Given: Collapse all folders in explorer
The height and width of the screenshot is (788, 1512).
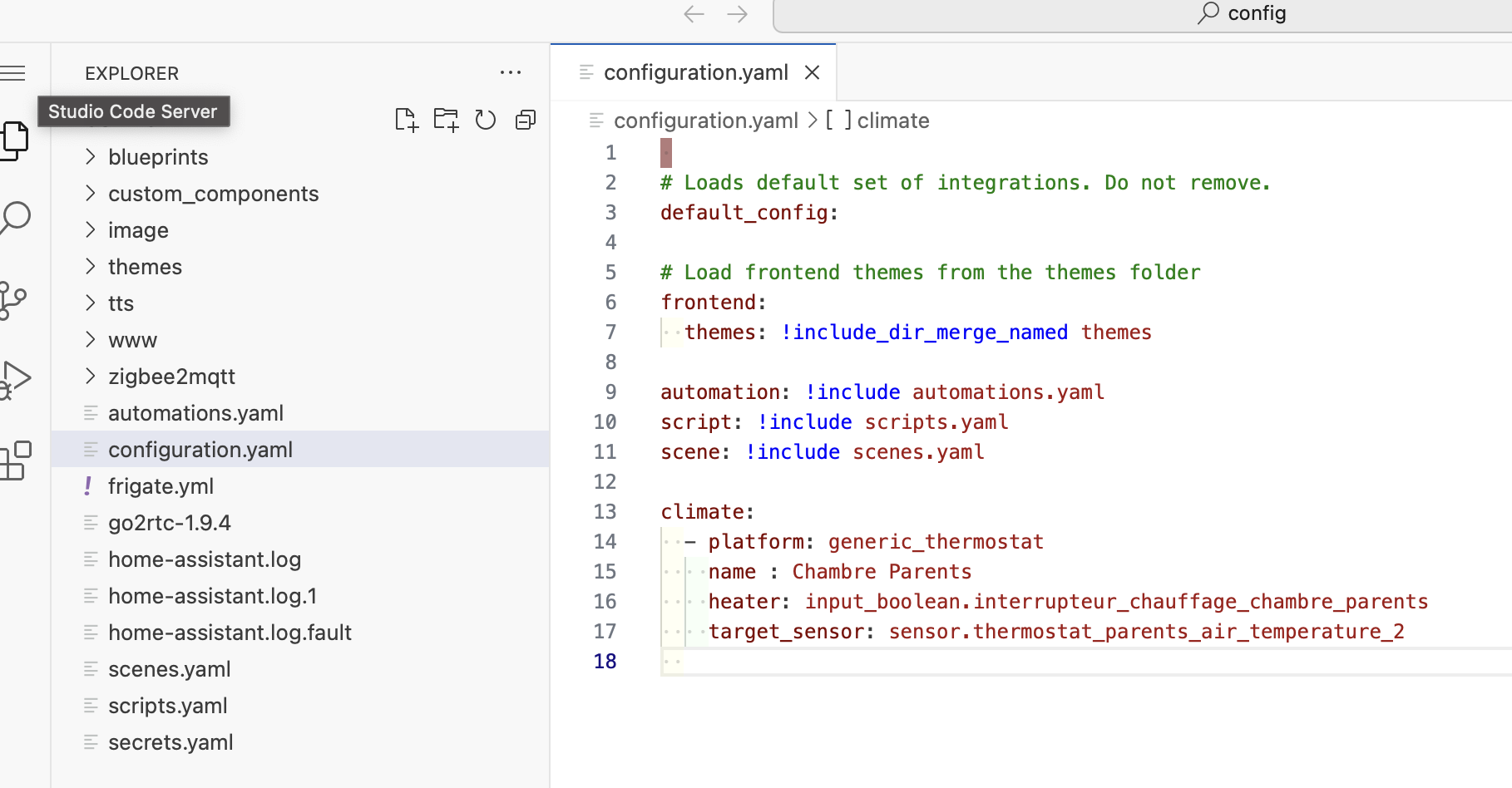Looking at the screenshot, I should tap(526, 121).
